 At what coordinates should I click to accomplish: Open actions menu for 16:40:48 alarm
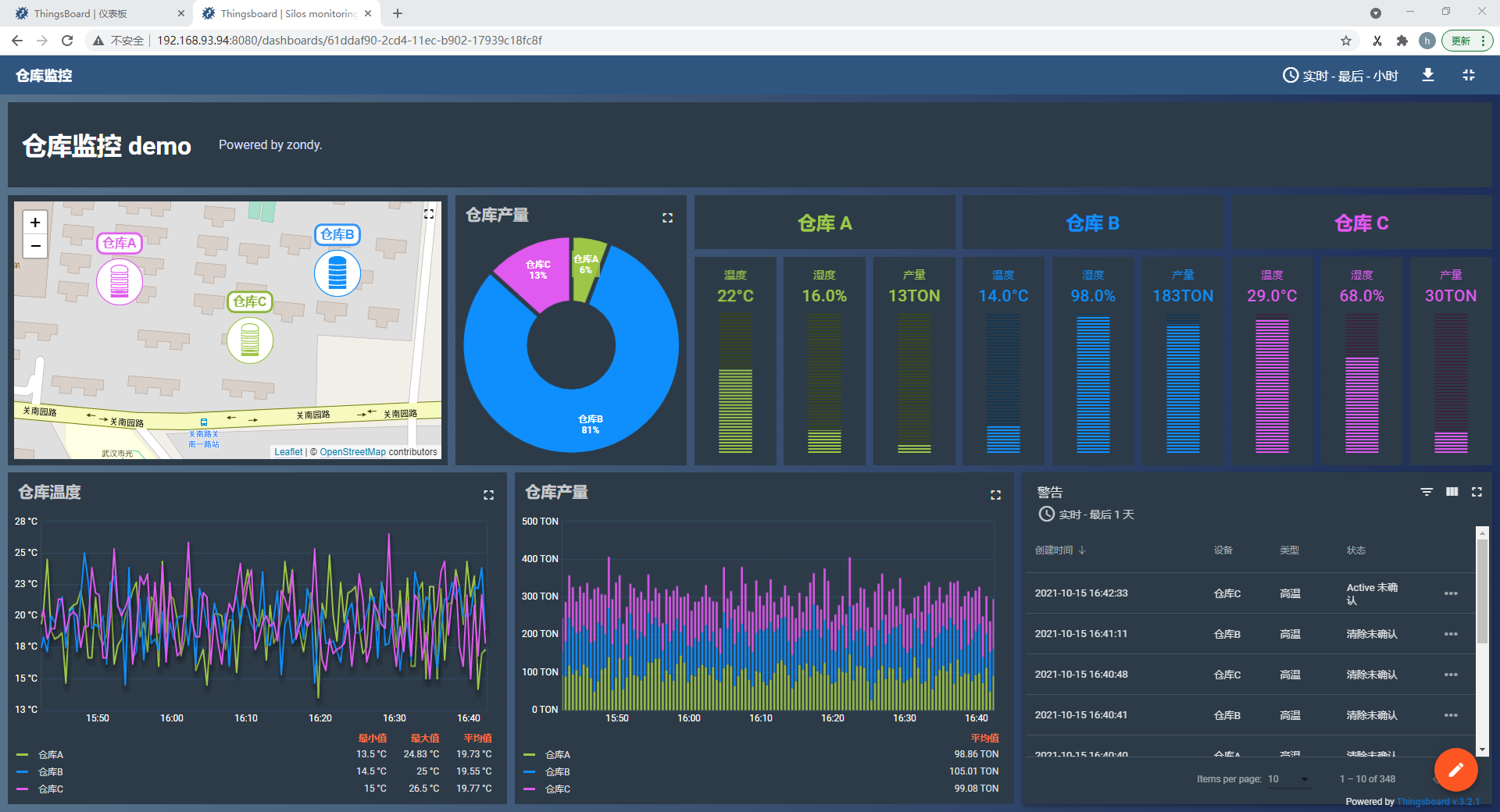1451,675
